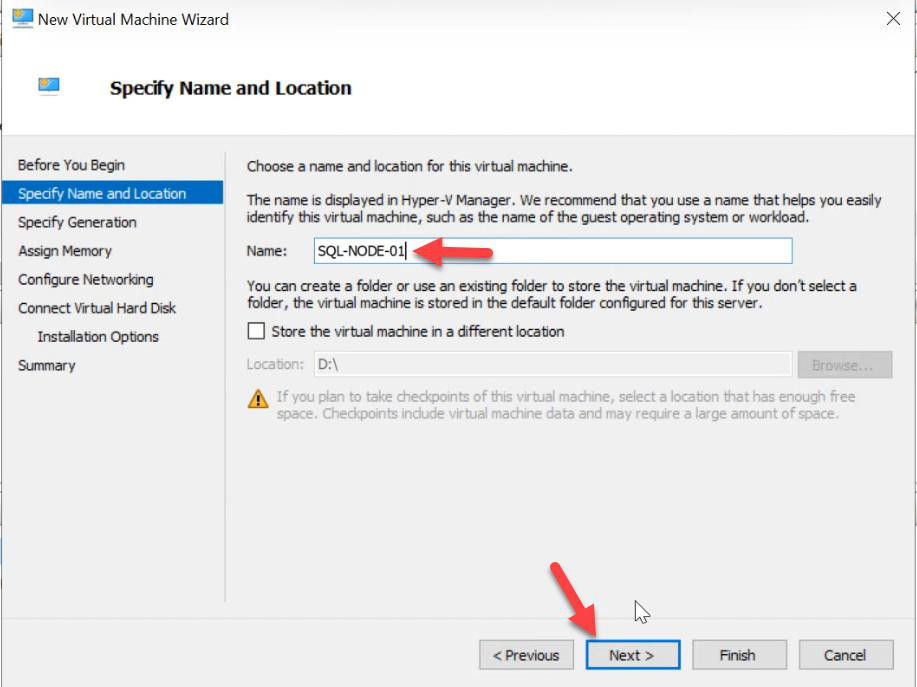Screen dimensions: 917x687
Task: Click the New Virtual Machine Wizard title
Action: 133,19
